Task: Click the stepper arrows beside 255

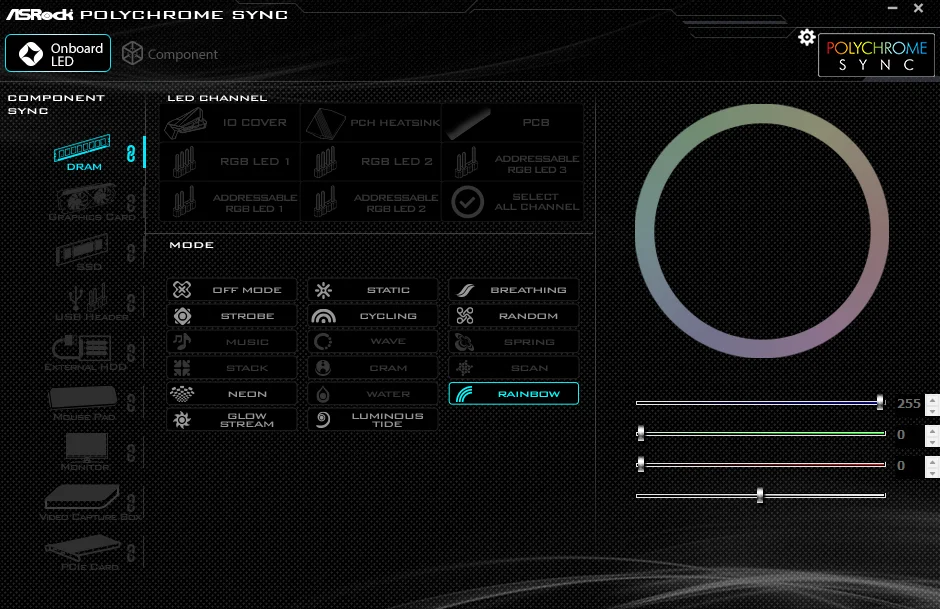Action: (932, 404)
